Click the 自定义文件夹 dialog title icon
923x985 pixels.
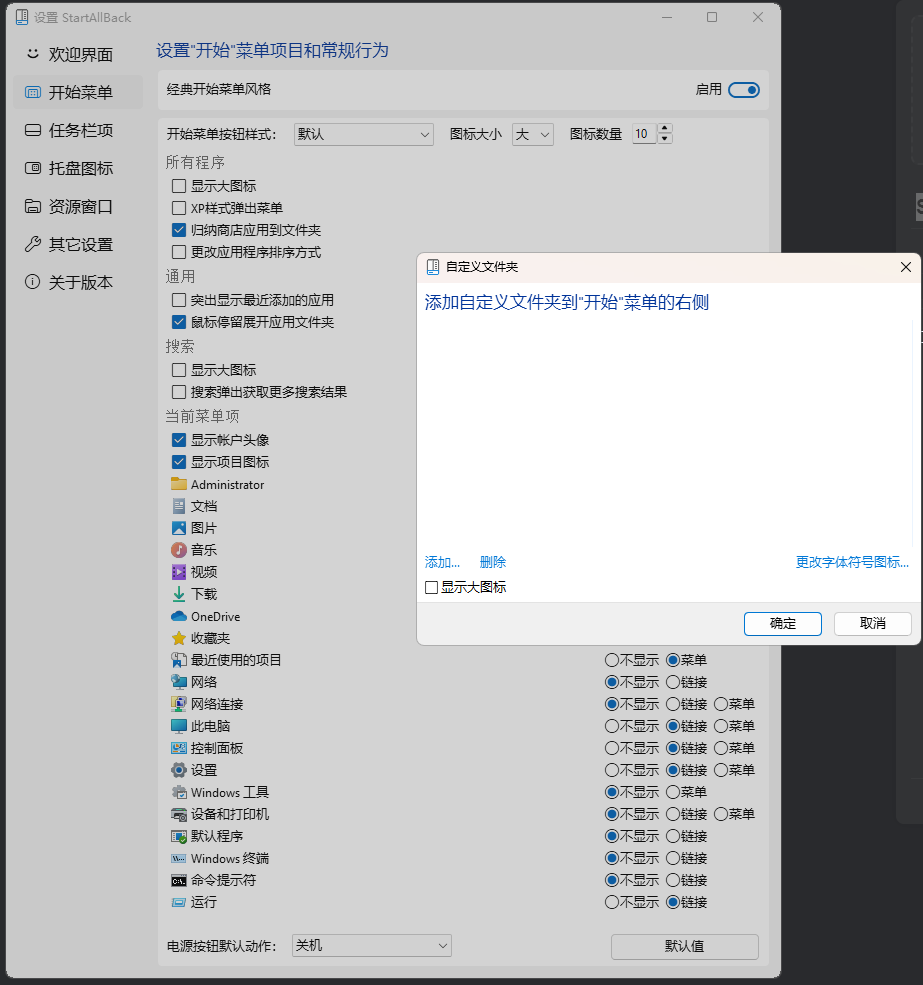click(x=433, y=267)
